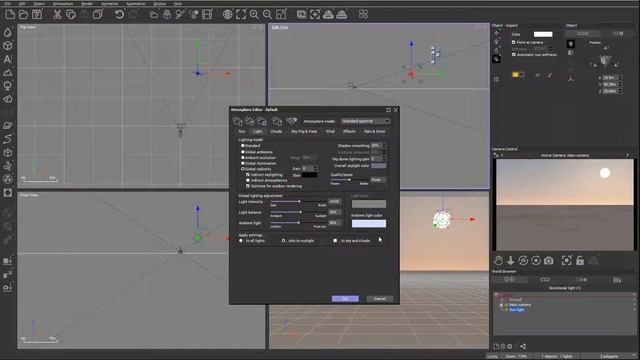640x360 pixels.
Task: Click the share icon in World Browser footer
Action: [523, 347]
